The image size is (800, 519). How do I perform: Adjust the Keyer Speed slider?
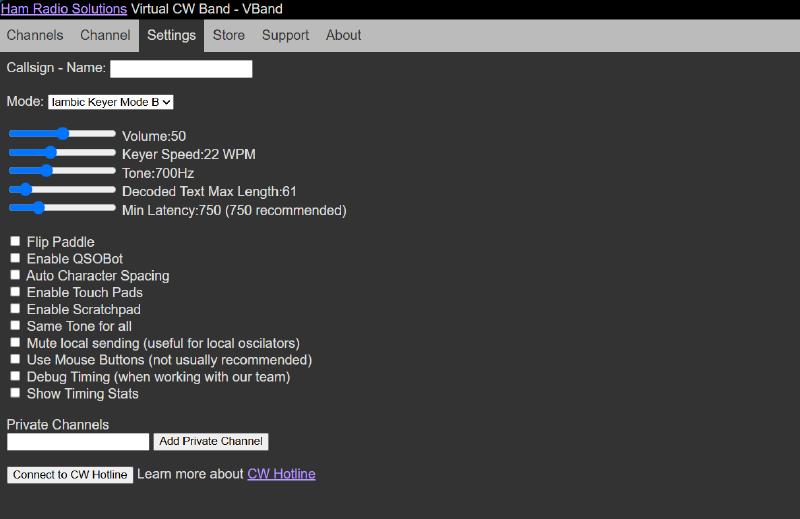point(62,152)
